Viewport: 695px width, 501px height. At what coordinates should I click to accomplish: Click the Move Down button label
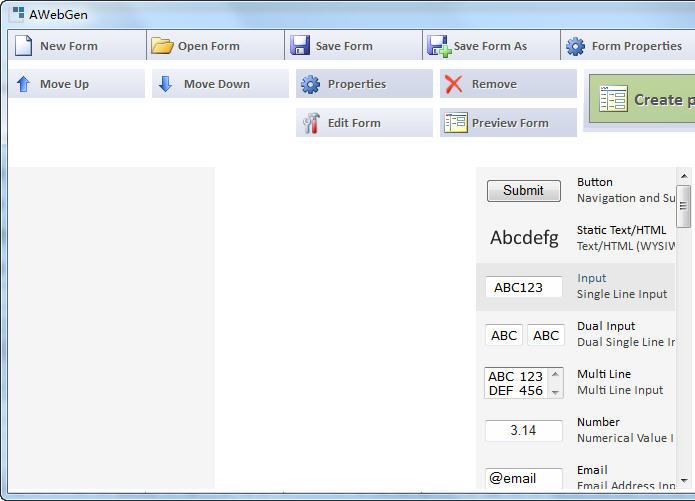tap(217, 84)
